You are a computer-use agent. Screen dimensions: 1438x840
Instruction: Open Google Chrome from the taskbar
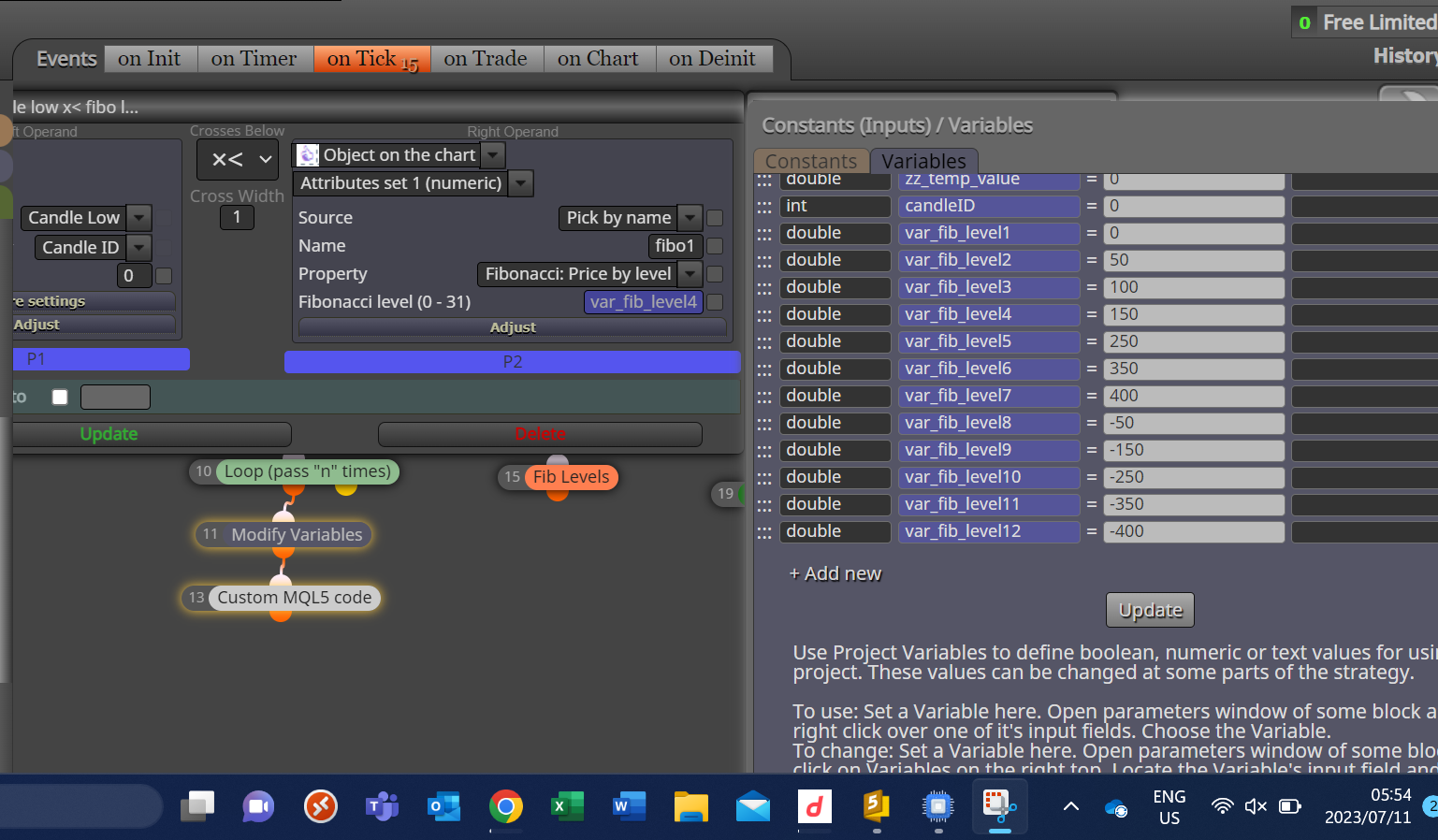pos(505,806)
